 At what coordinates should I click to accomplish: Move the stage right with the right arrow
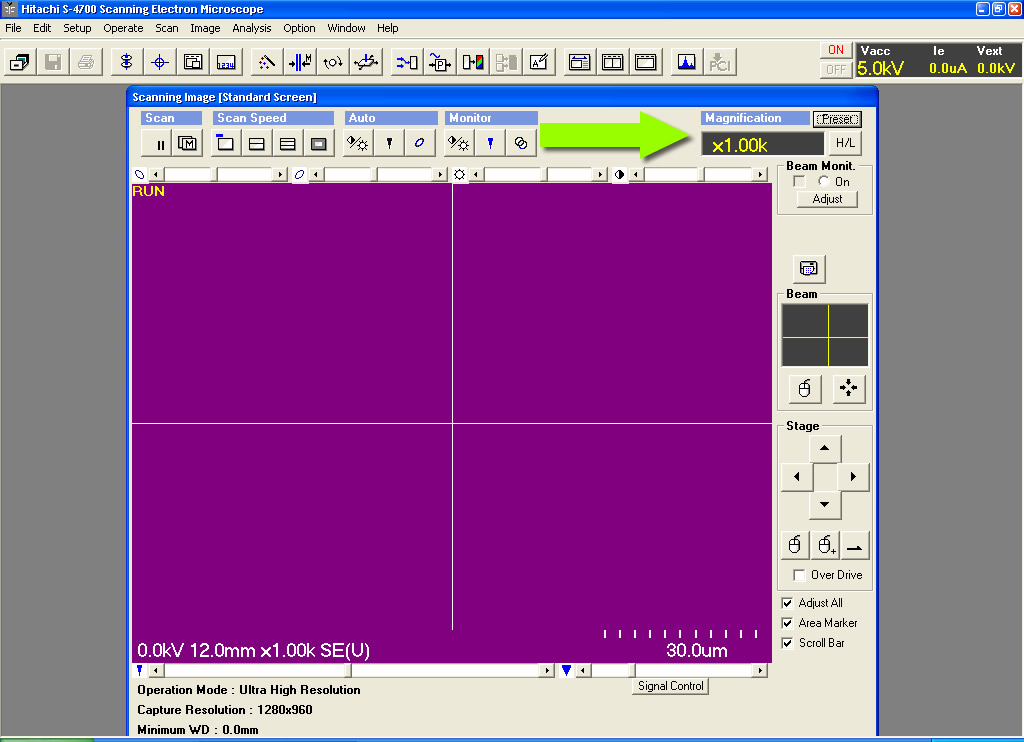pos(853,476)
